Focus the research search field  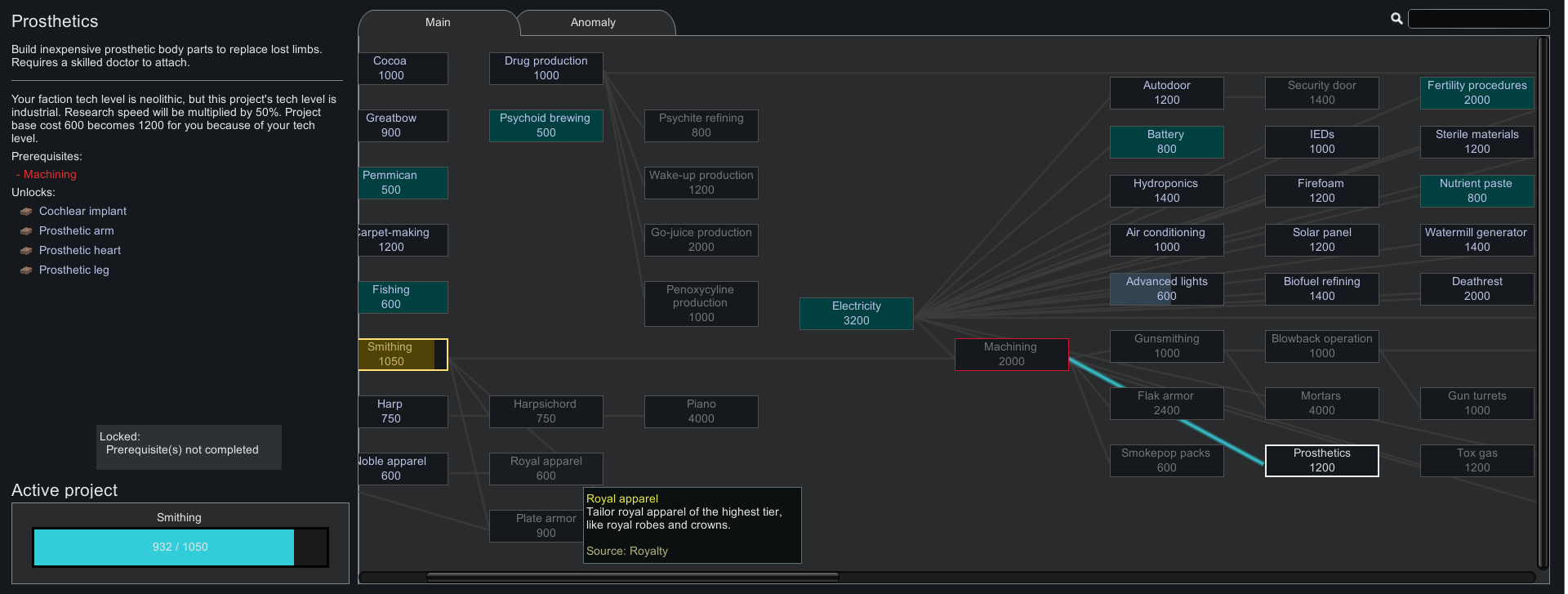[1478, 19]
